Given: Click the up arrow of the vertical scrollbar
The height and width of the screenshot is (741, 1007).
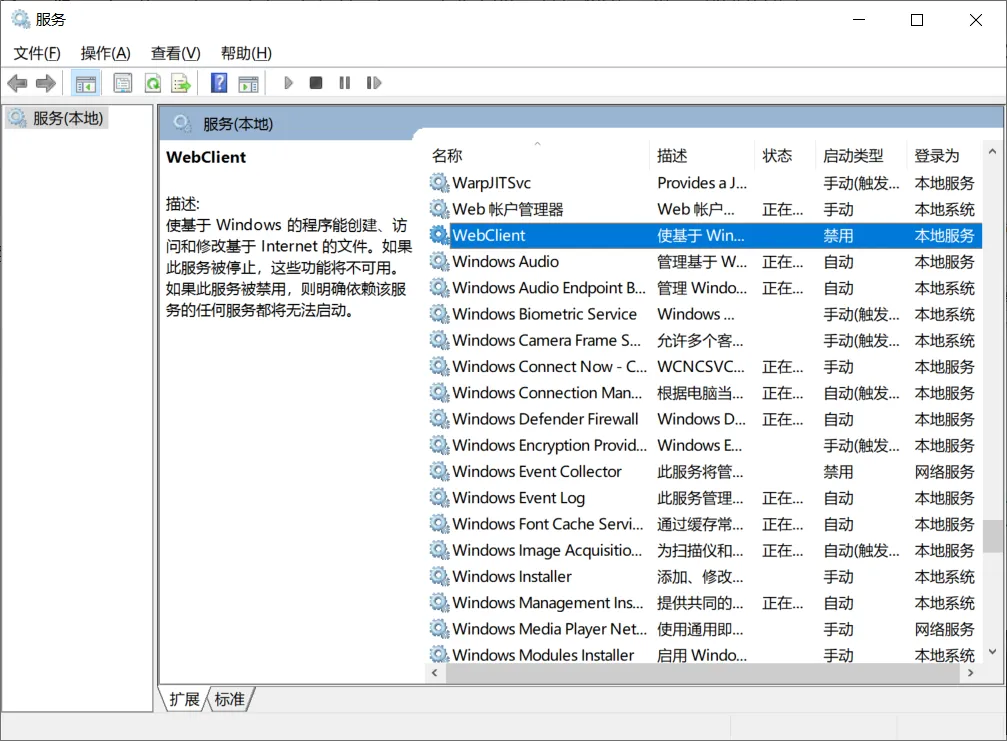Looking at the screenshot, I should click(x=992, y=152).
